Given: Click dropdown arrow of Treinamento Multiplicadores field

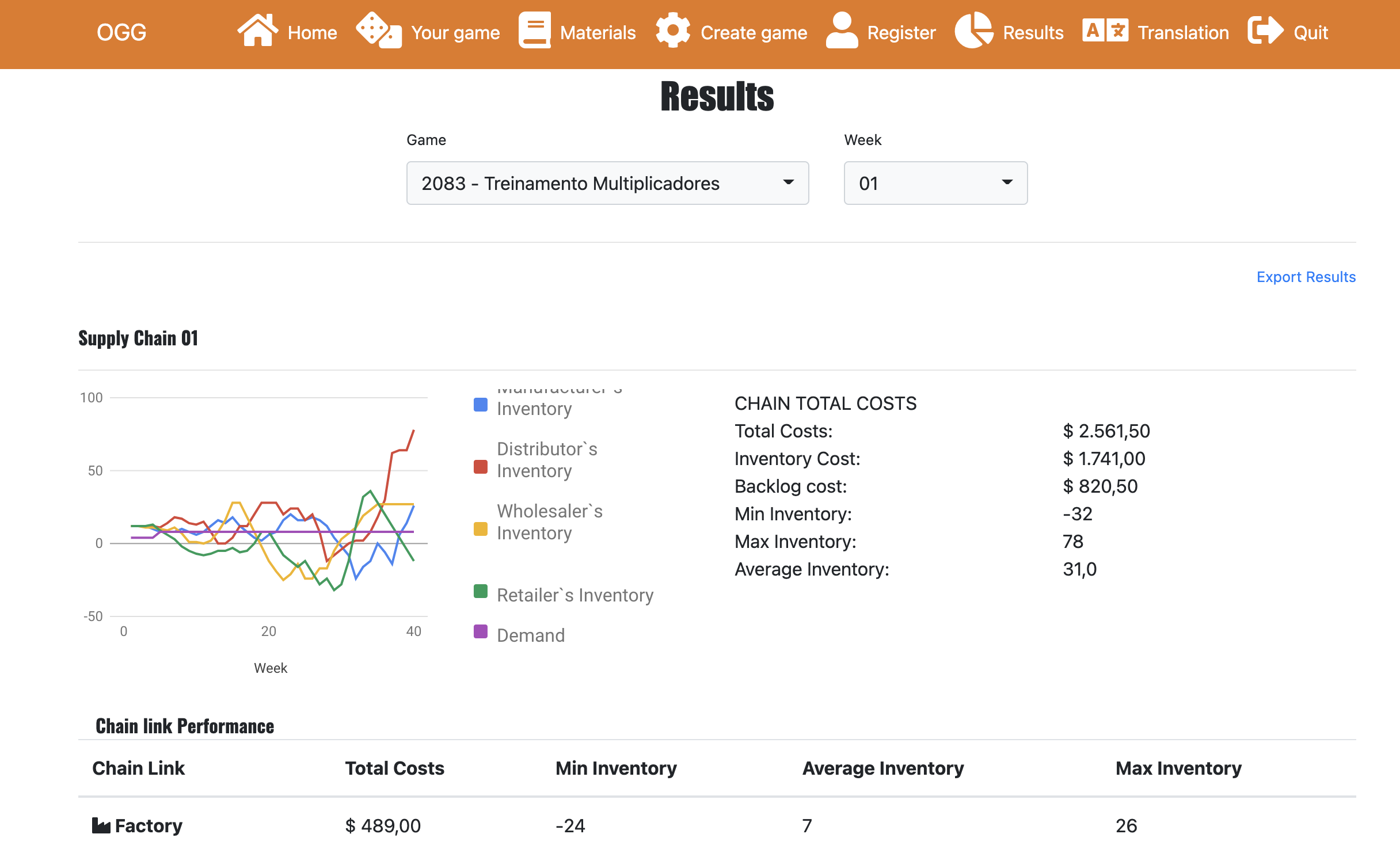Looking at the screenshot, I should pos(788,182).
